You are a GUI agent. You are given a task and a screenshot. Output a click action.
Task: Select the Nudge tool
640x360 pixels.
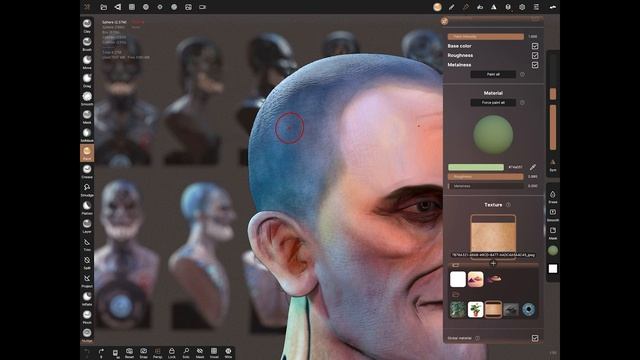coord(87,335)
